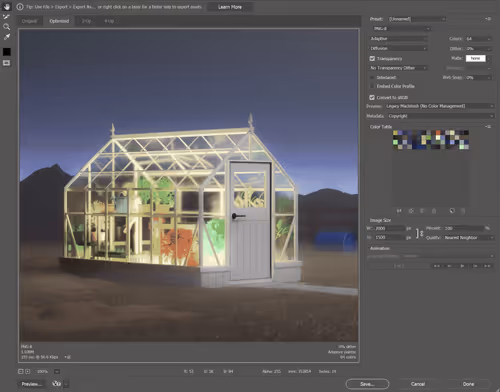The image size is (500, 392).
Task: Go to first animation frame
Action: click(x=436, y=266)
